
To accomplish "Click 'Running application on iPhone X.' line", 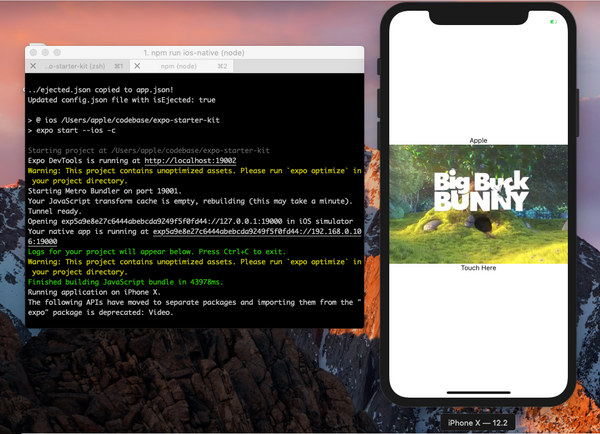I will tap(94, 292).
